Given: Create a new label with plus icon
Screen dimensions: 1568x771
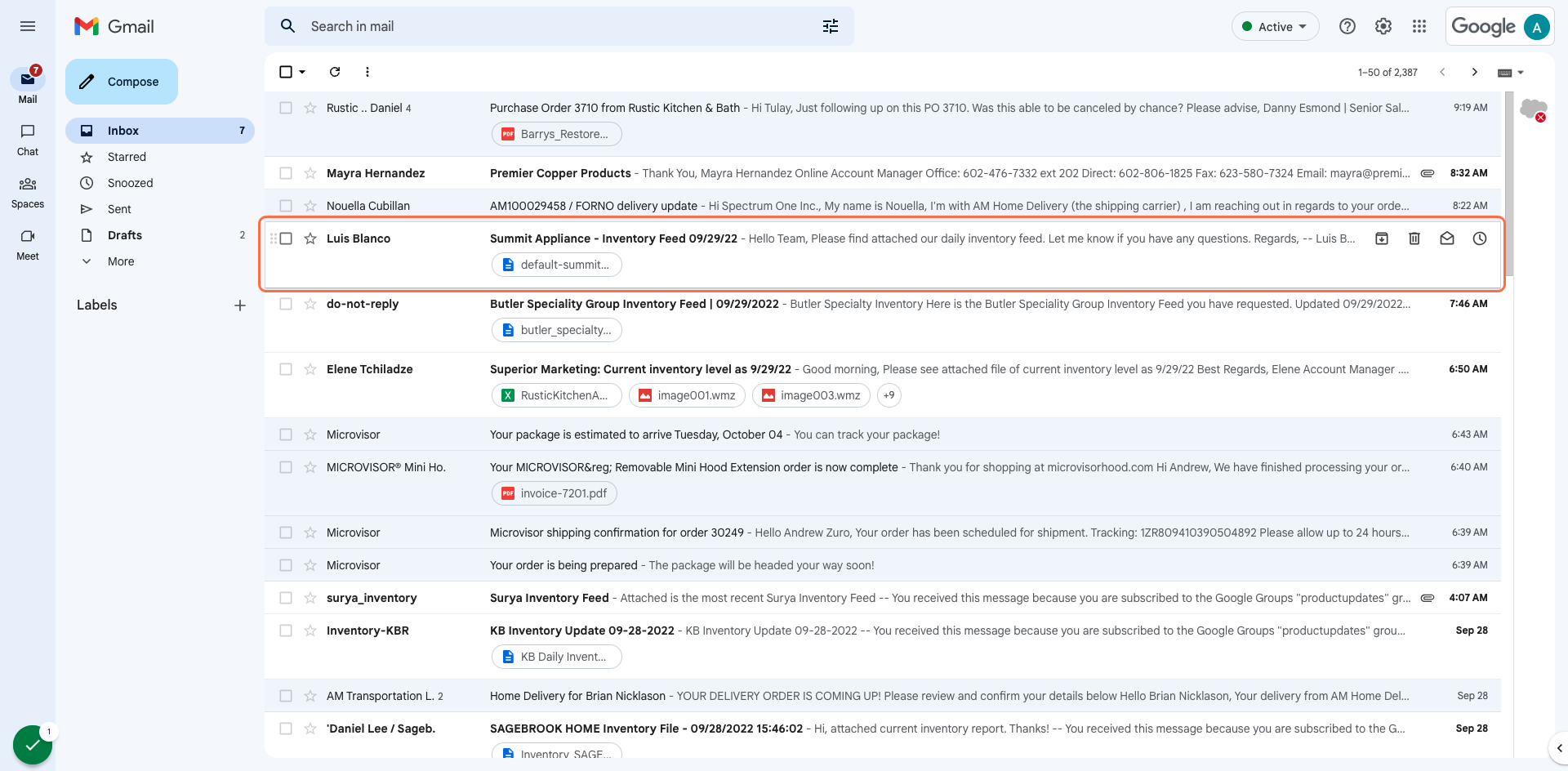Looking at the screenshot, I should [240, 305].
